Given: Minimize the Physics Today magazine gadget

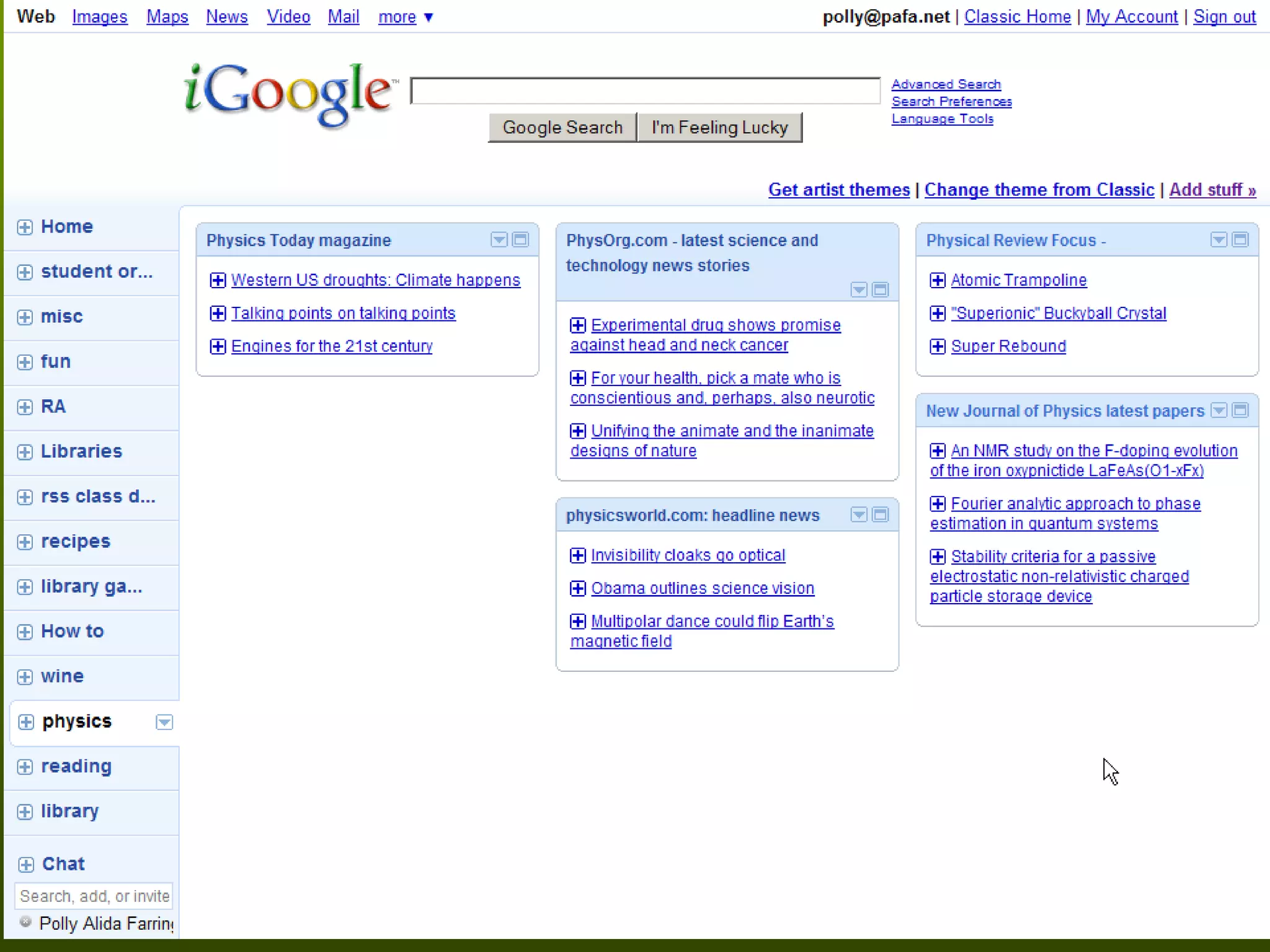Looking at the screenshot, I should [x=521, y=240].
